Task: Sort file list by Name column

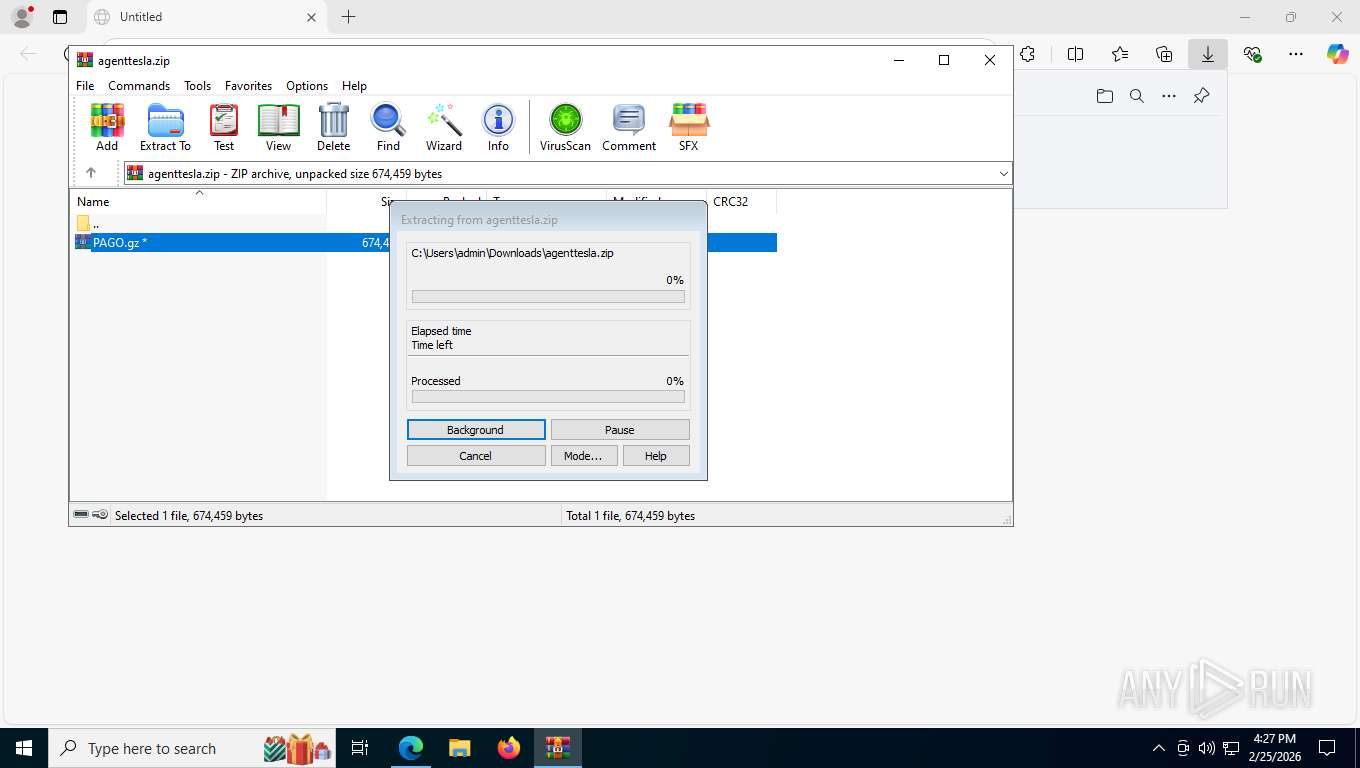Action: [198, 201]
